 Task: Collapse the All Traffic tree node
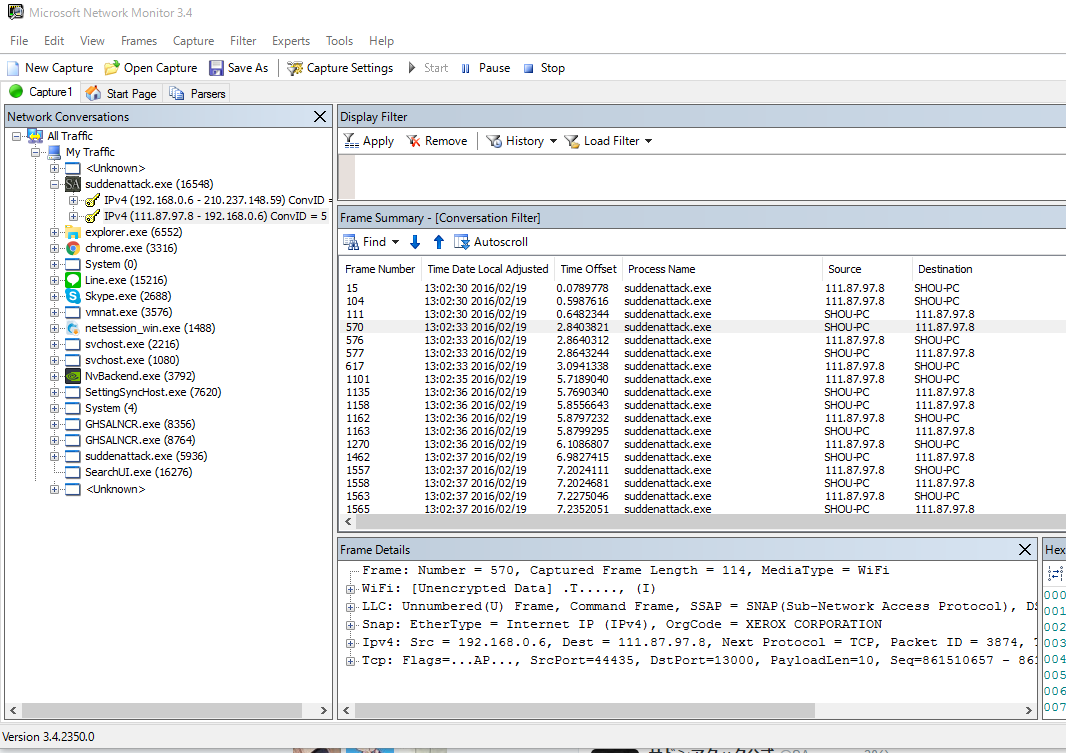(x=16, y=136)
